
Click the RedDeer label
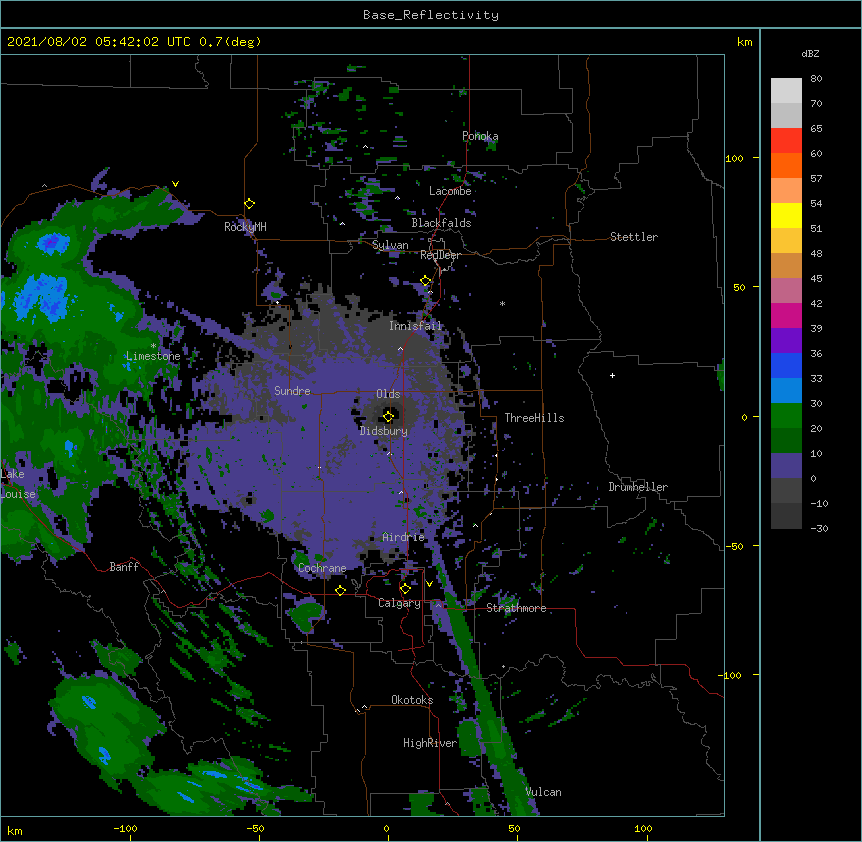(440, 256)
